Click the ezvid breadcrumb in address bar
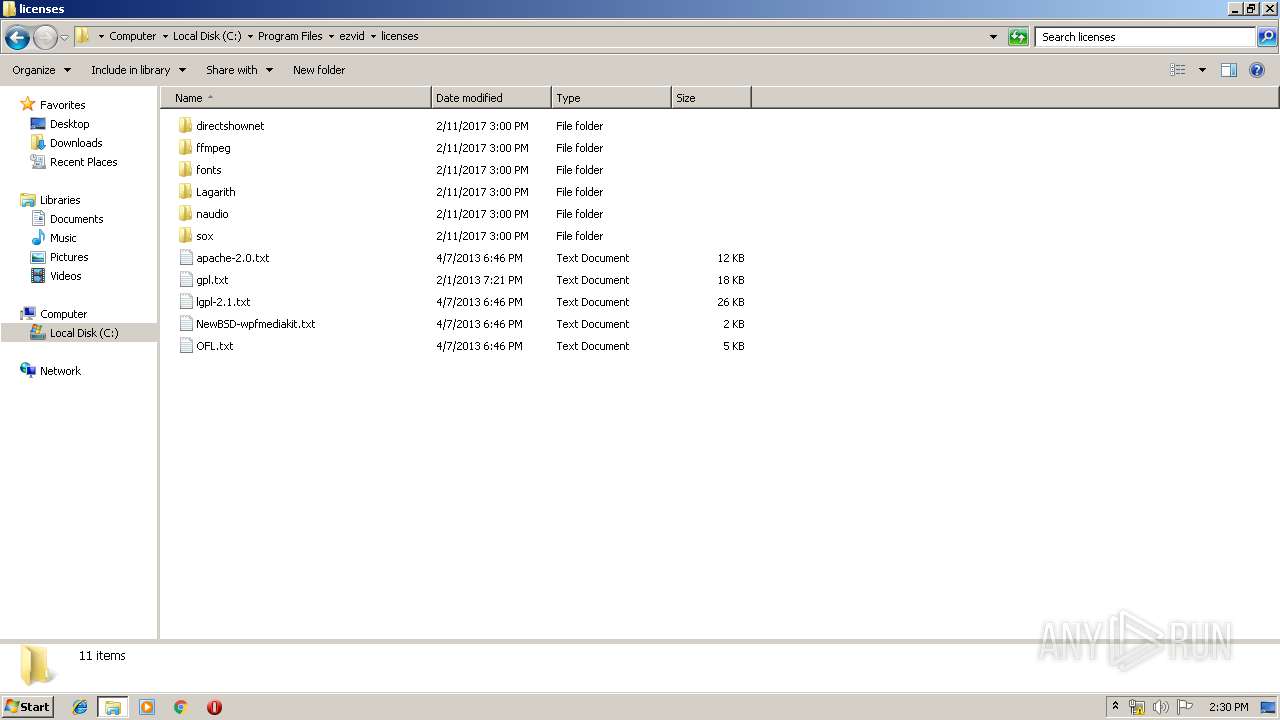Screen dimensions: 1280x720 (x=352, y=36)
